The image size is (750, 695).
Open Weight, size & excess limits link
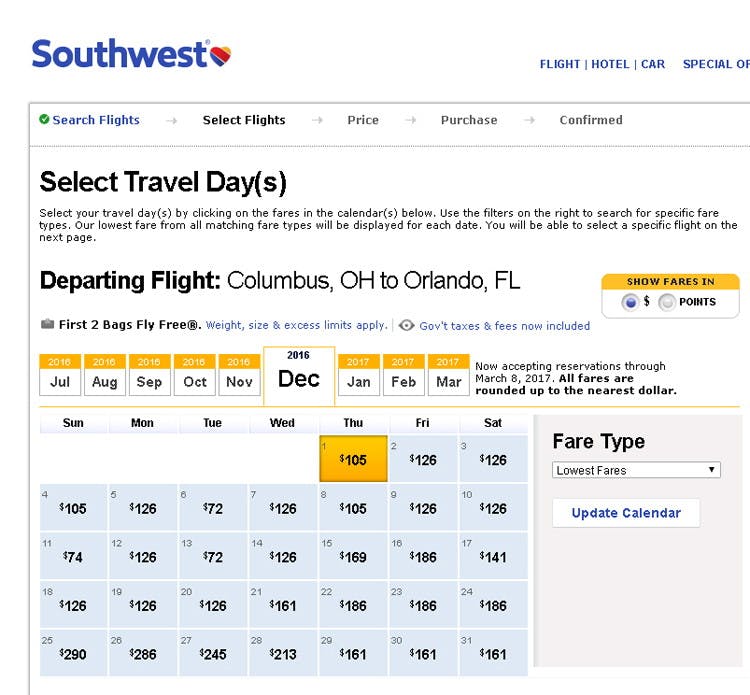tap(296, 325)
